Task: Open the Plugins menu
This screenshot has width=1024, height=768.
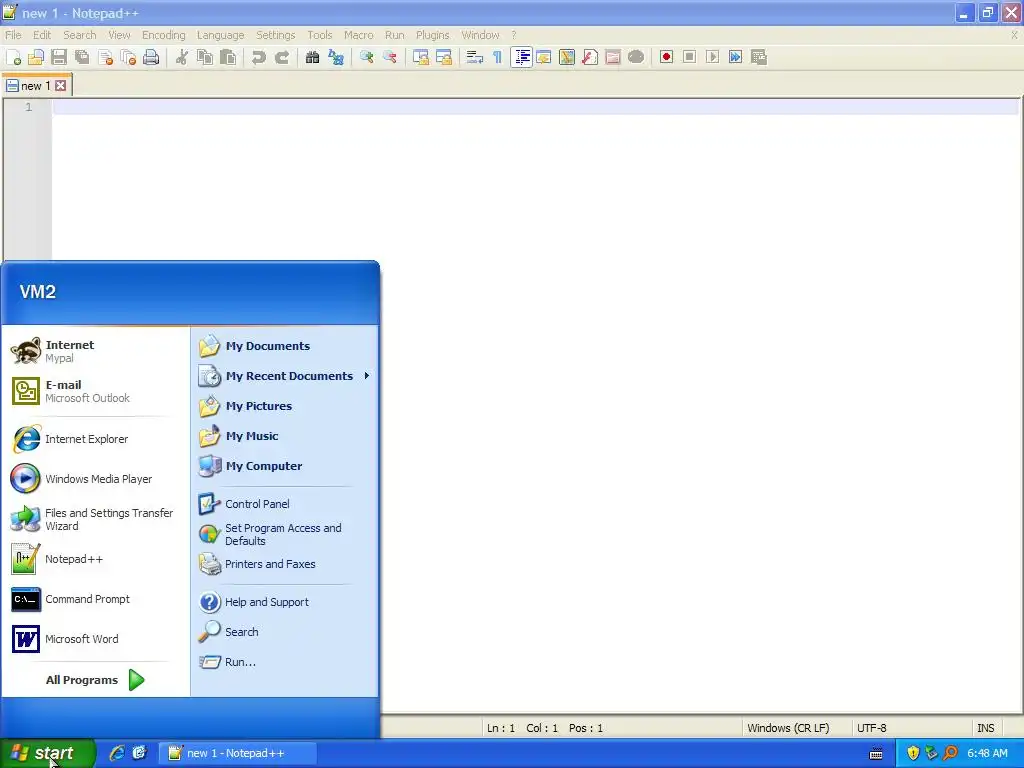Action: point(432,35)
